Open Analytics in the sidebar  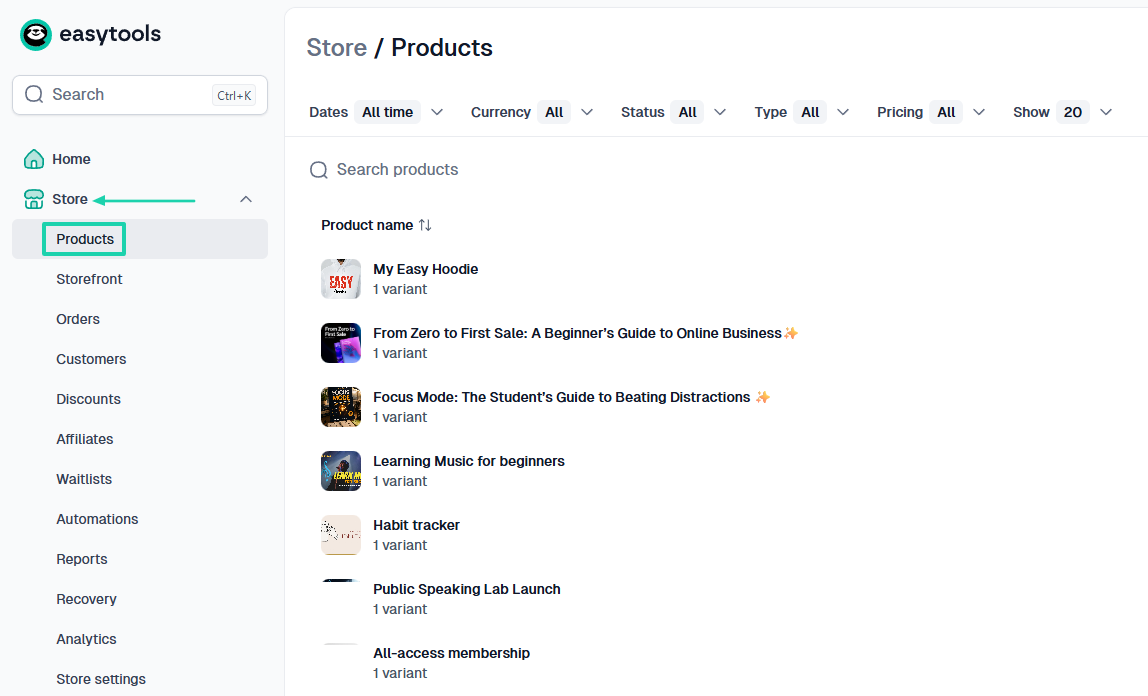(86, 639)
